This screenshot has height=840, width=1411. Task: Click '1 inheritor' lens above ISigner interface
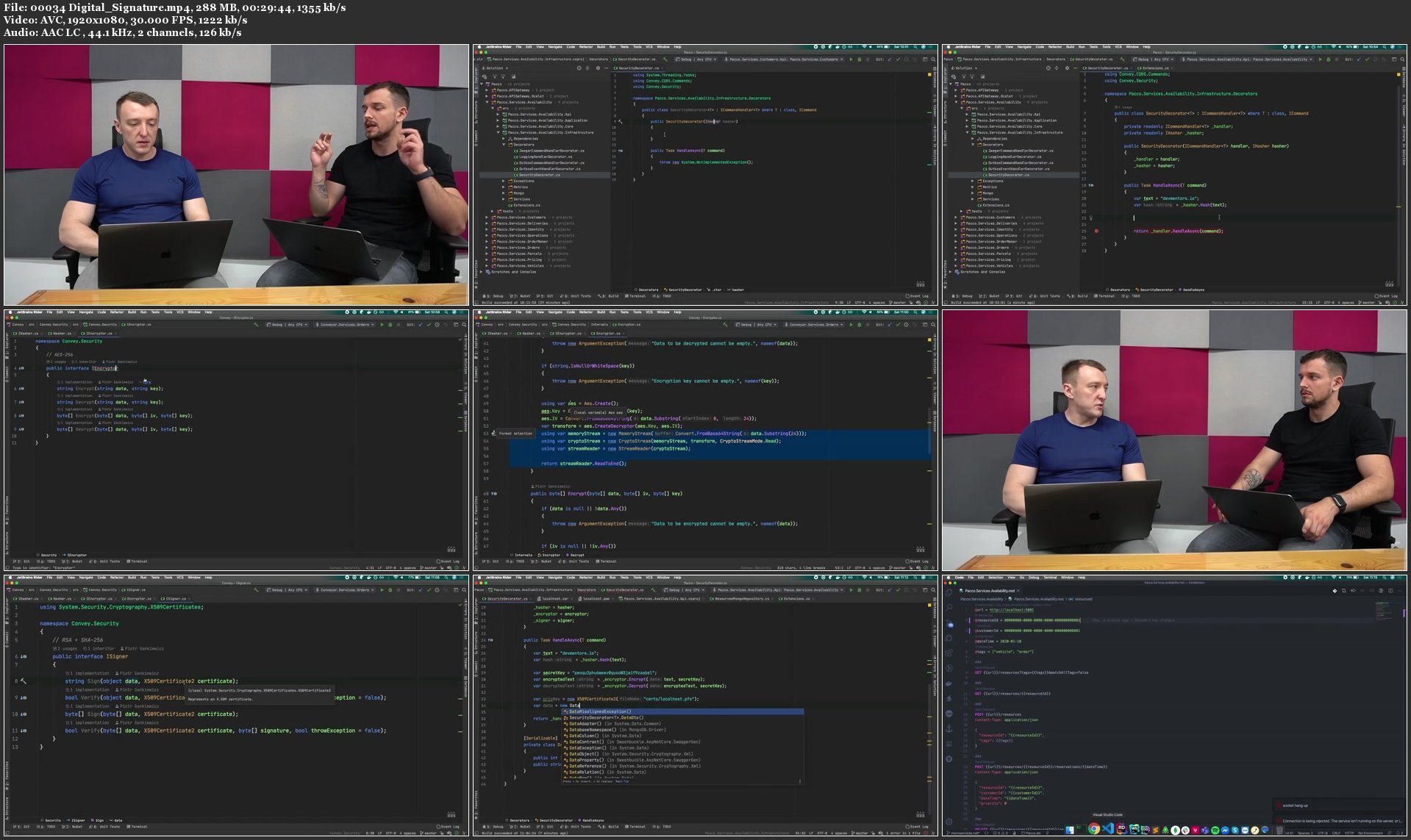point(99,648)
